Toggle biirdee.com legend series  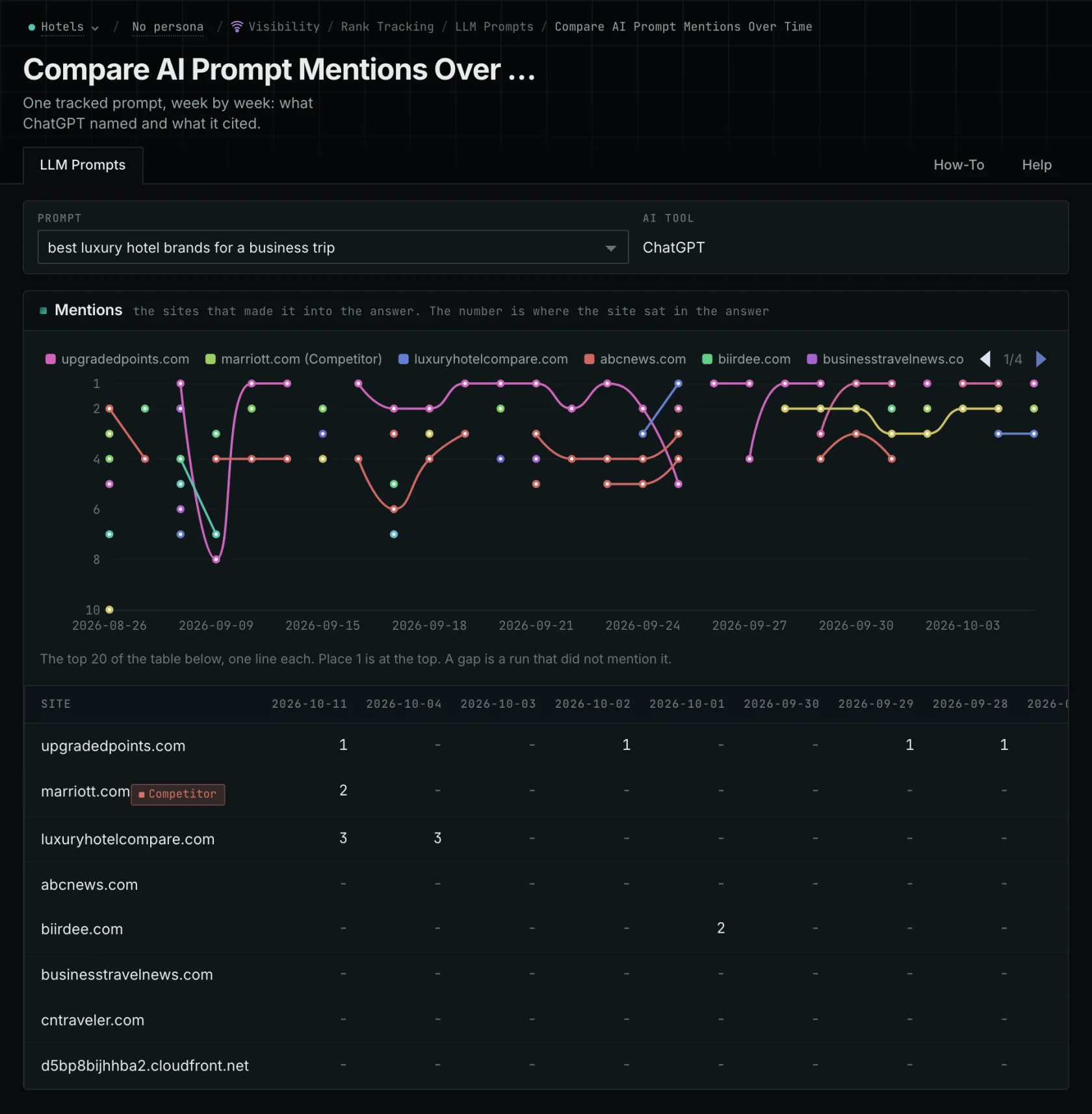coord(746,359)
